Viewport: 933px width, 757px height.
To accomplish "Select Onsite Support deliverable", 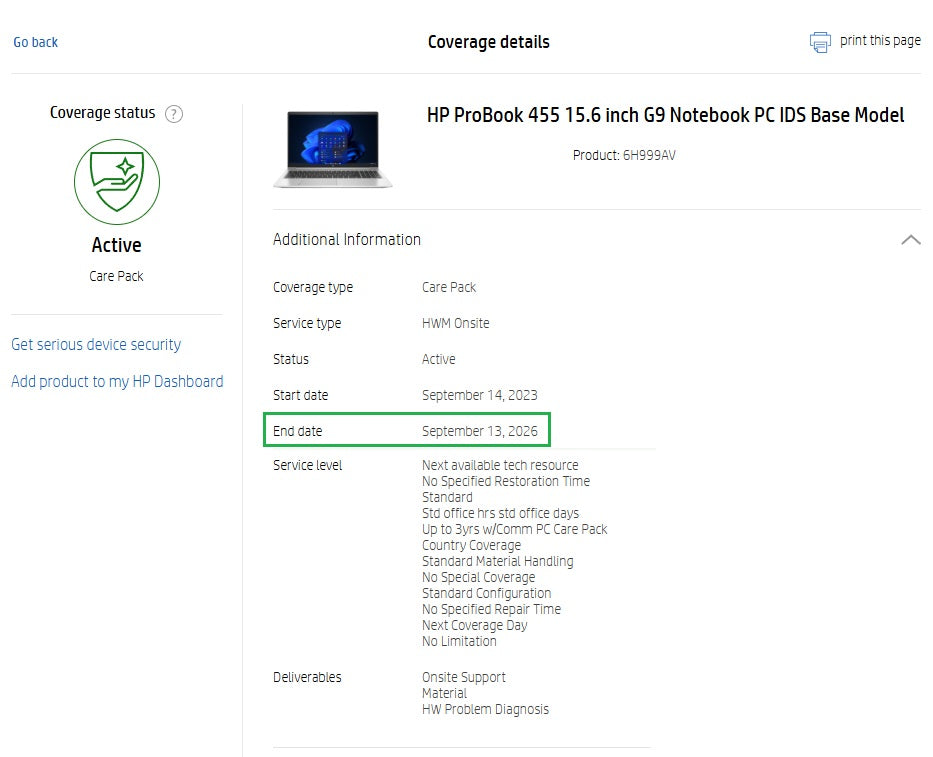I will pyautogui.click(x=464, y=677).
